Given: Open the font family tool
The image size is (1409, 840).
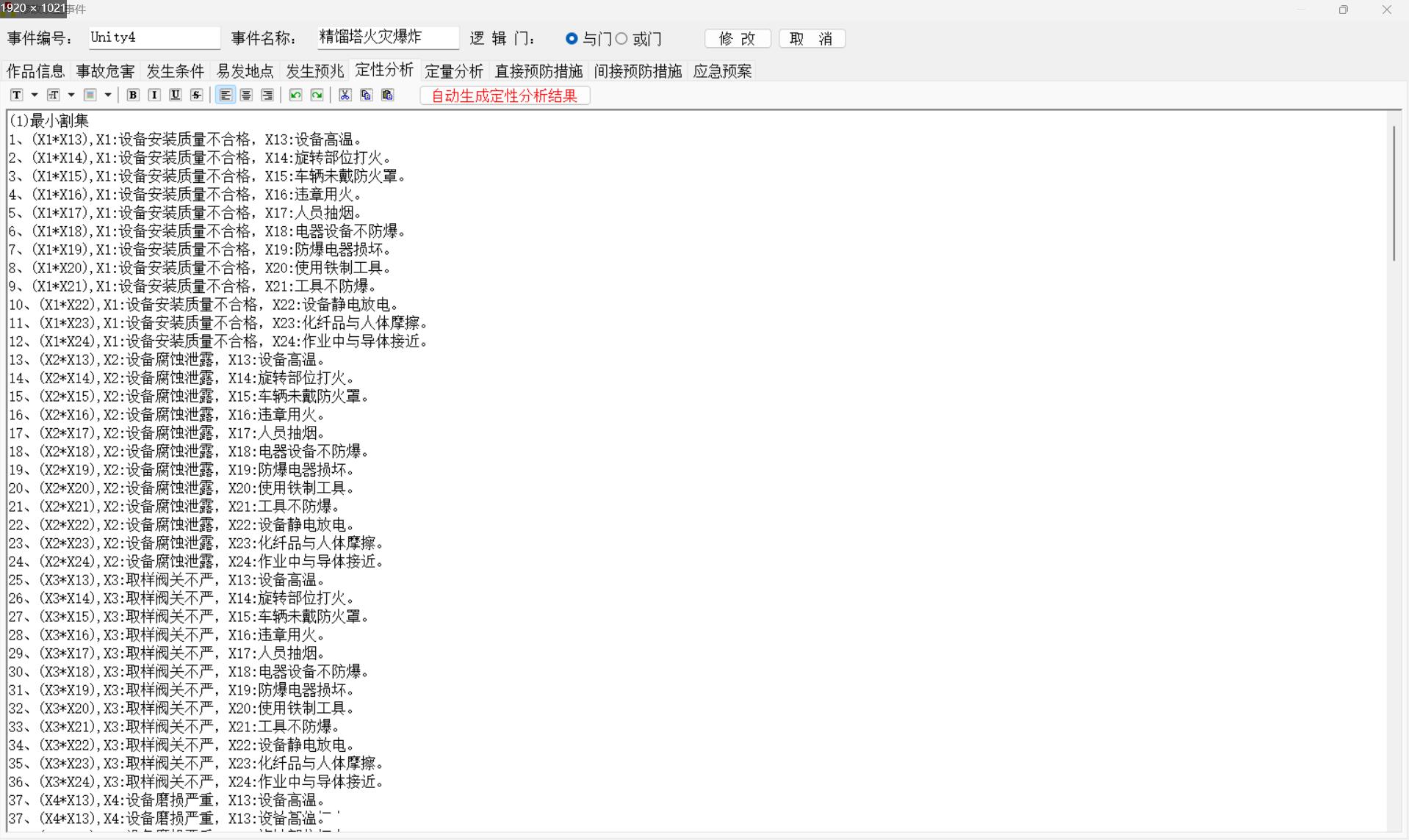Looking at the screenshot, I should (x=16, y=95).
